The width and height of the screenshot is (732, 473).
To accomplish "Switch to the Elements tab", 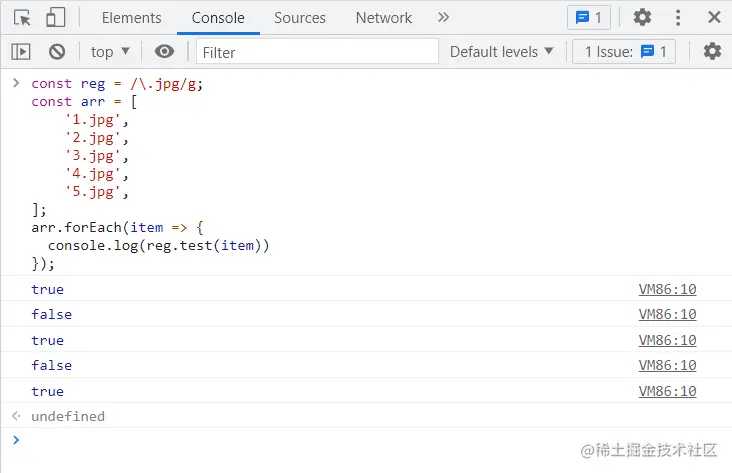I will point(131,17).
